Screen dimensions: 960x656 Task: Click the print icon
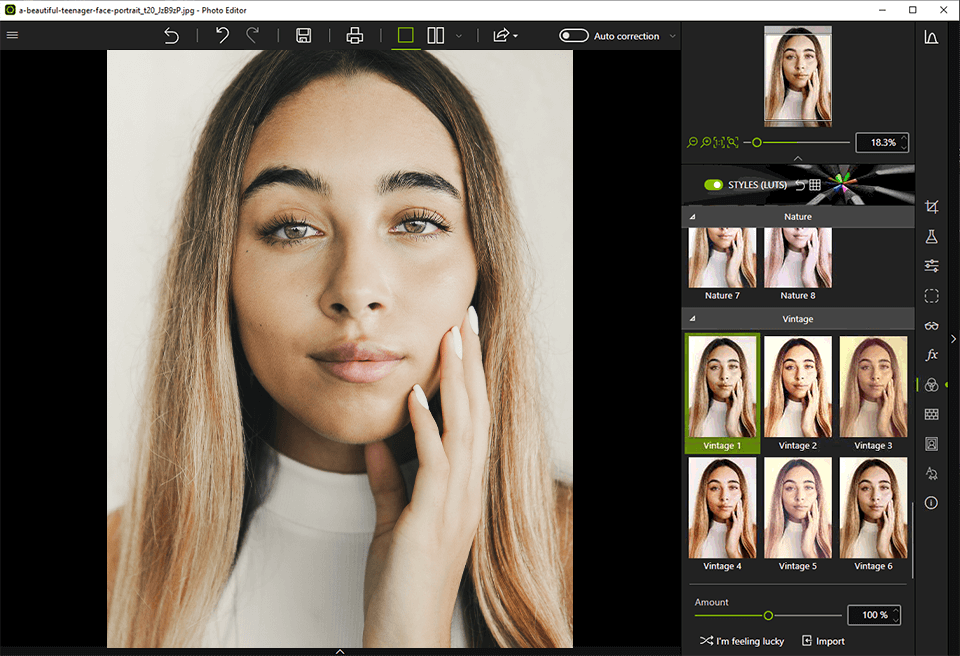(x=354, y=36)
